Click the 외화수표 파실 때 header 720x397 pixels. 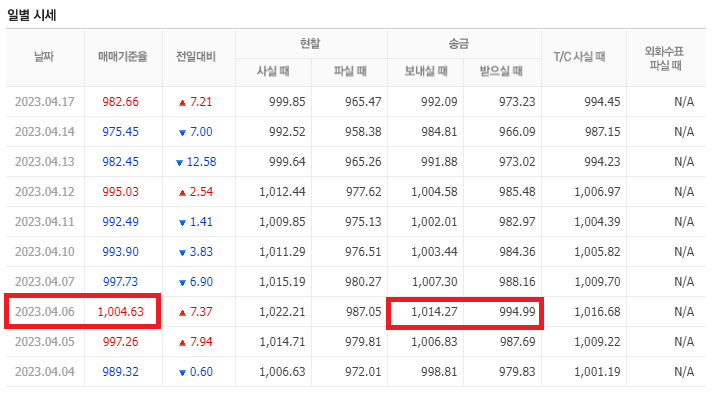coord(664,58)
